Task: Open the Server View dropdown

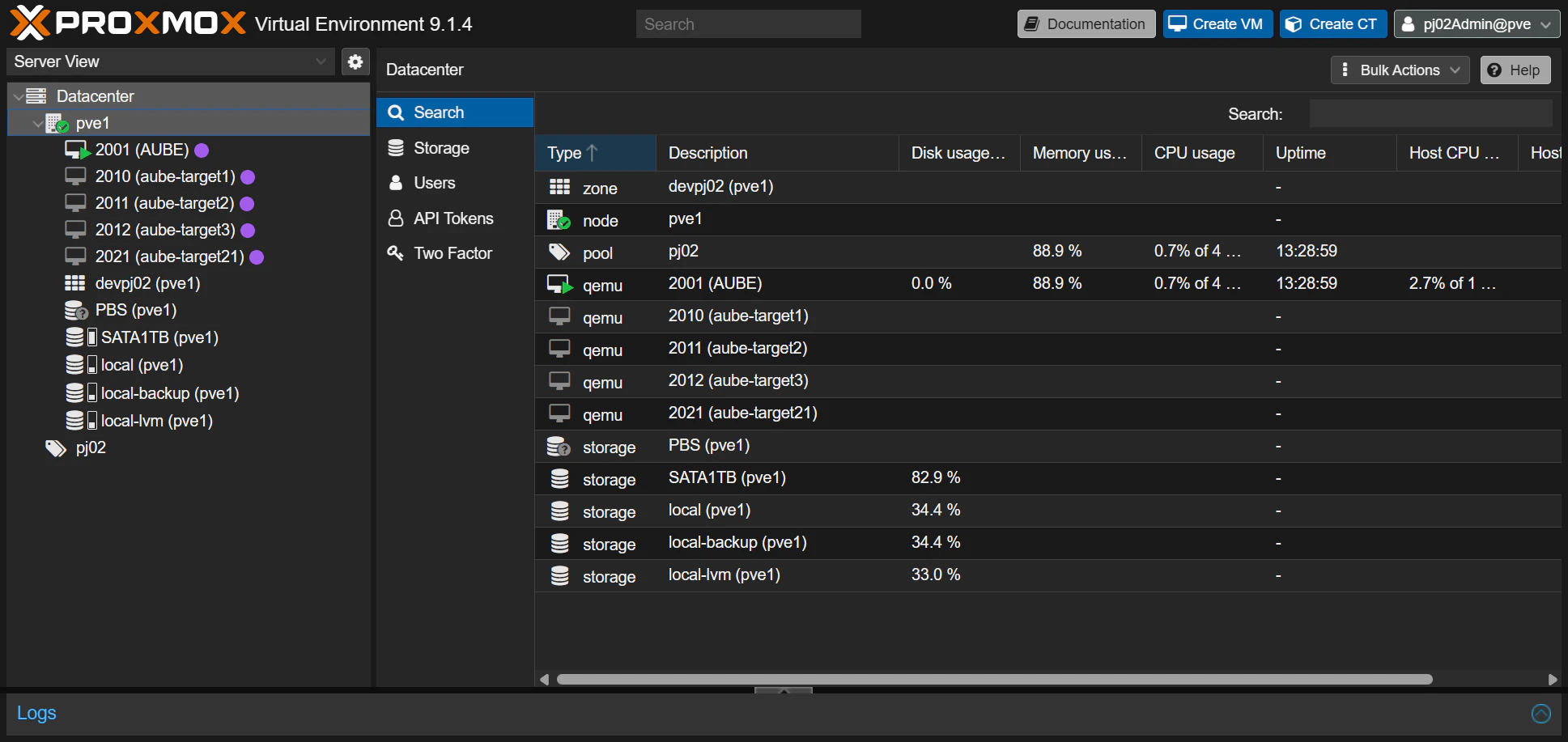Action: (x=321, y=61)
